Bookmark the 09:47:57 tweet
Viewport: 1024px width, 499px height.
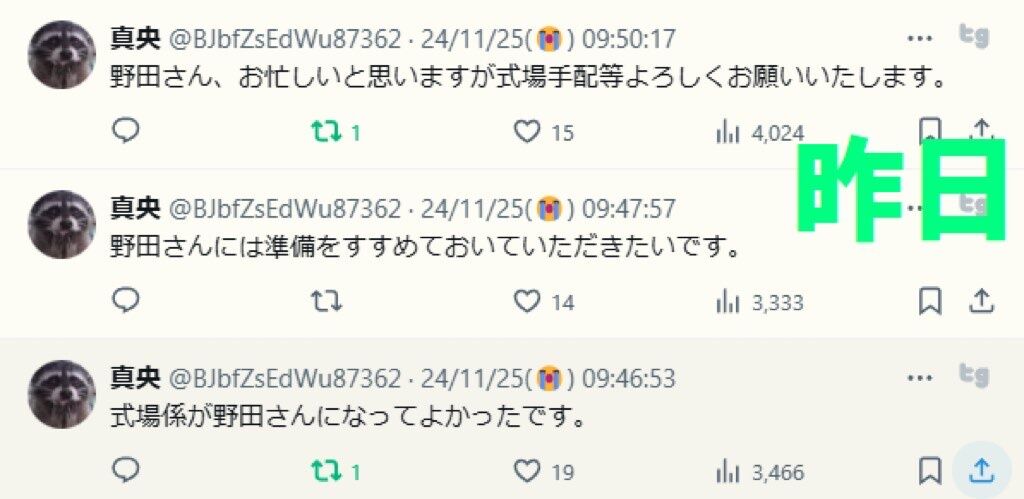tap(929, 302)
